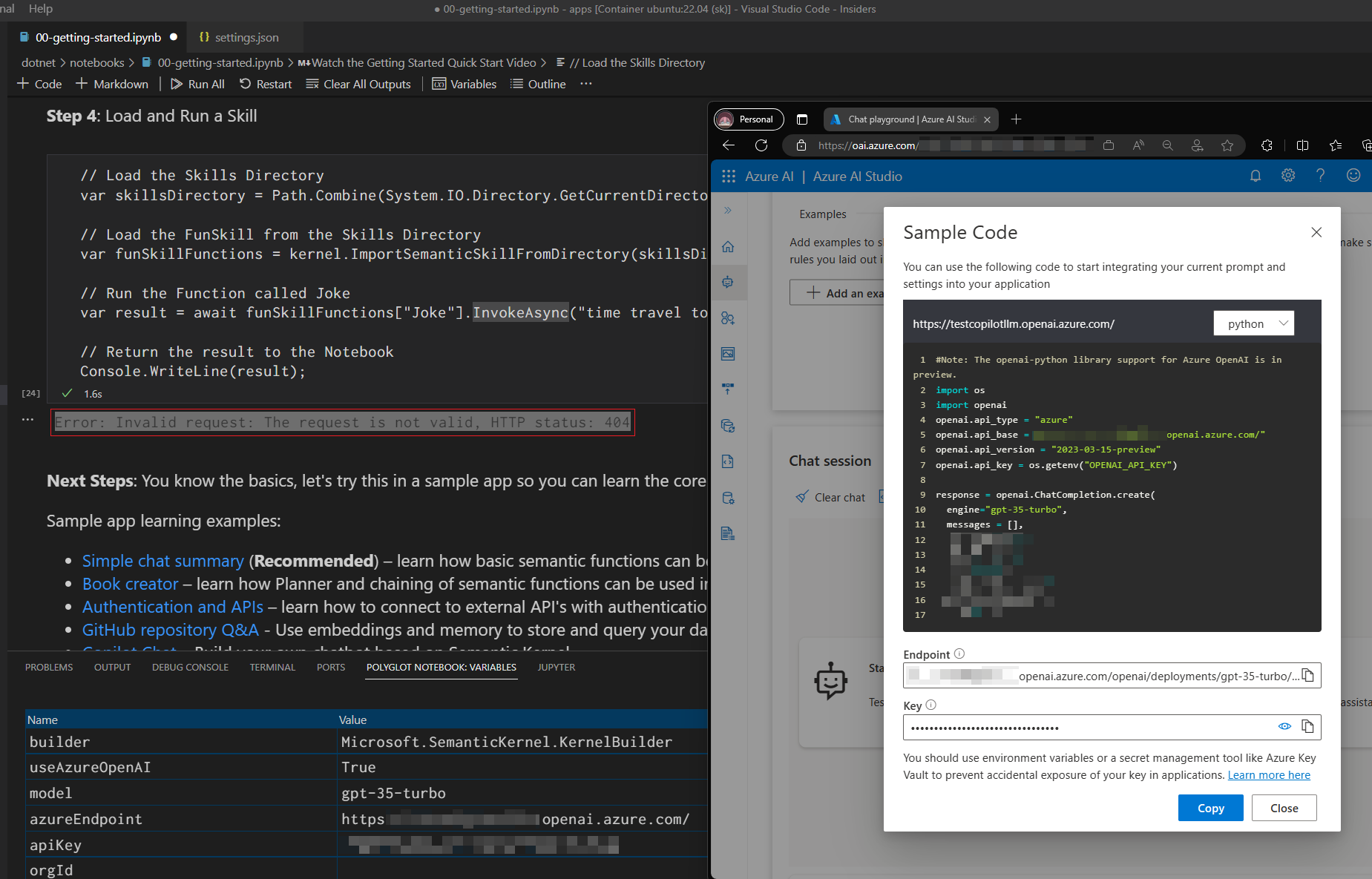Open the Simple chat summary link
This screenshot has height=879, width=1372.
163,561
